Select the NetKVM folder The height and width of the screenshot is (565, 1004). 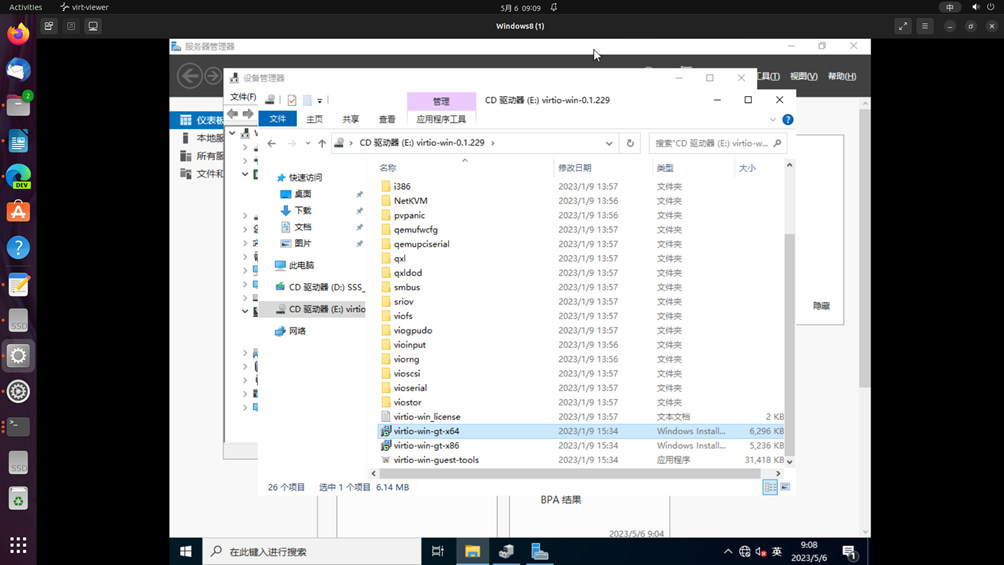click(410, 201)
